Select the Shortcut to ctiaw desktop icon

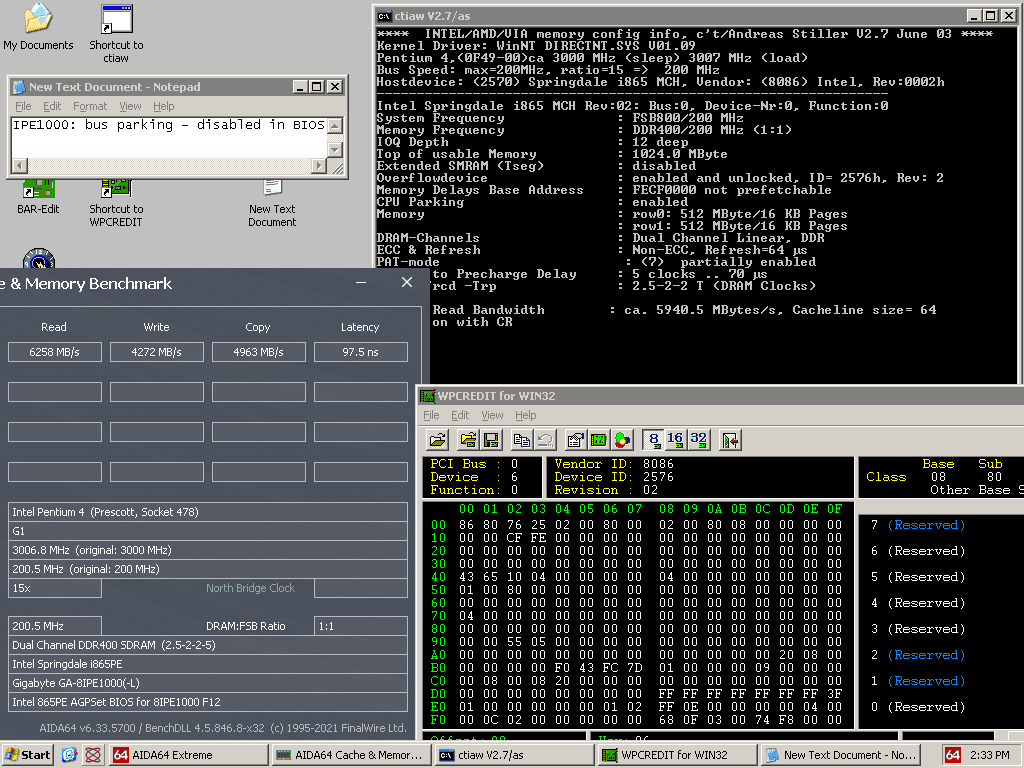pos(116,33)
